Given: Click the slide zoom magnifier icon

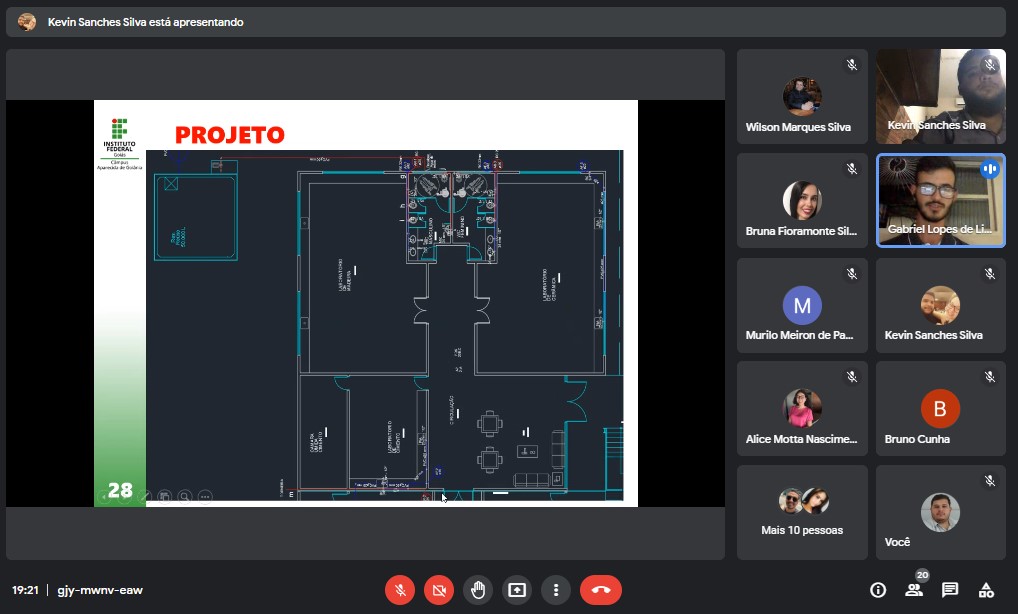Looking at the screenshot, I should pyautogui.click(x=185, y=496).
